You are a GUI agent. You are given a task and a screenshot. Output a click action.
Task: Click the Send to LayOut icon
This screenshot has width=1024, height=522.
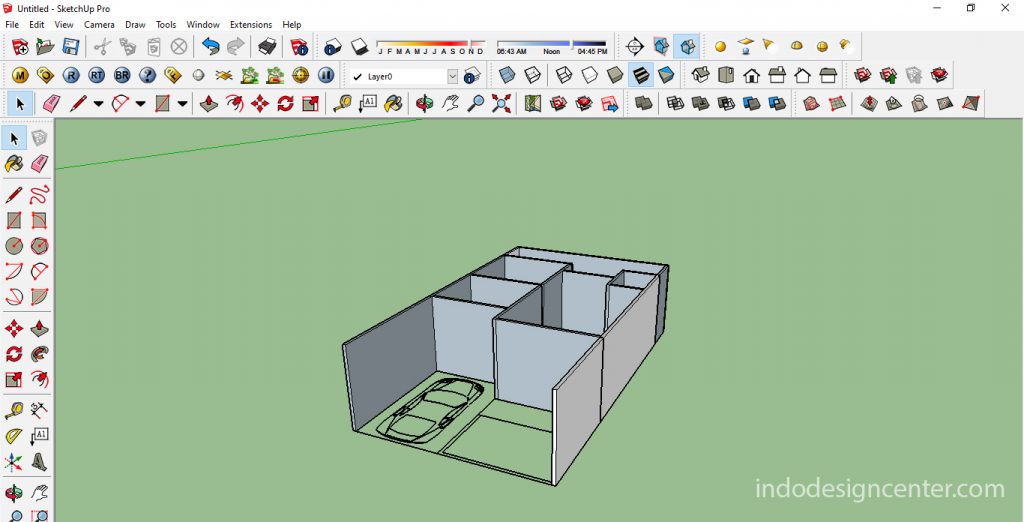point(609,103)
